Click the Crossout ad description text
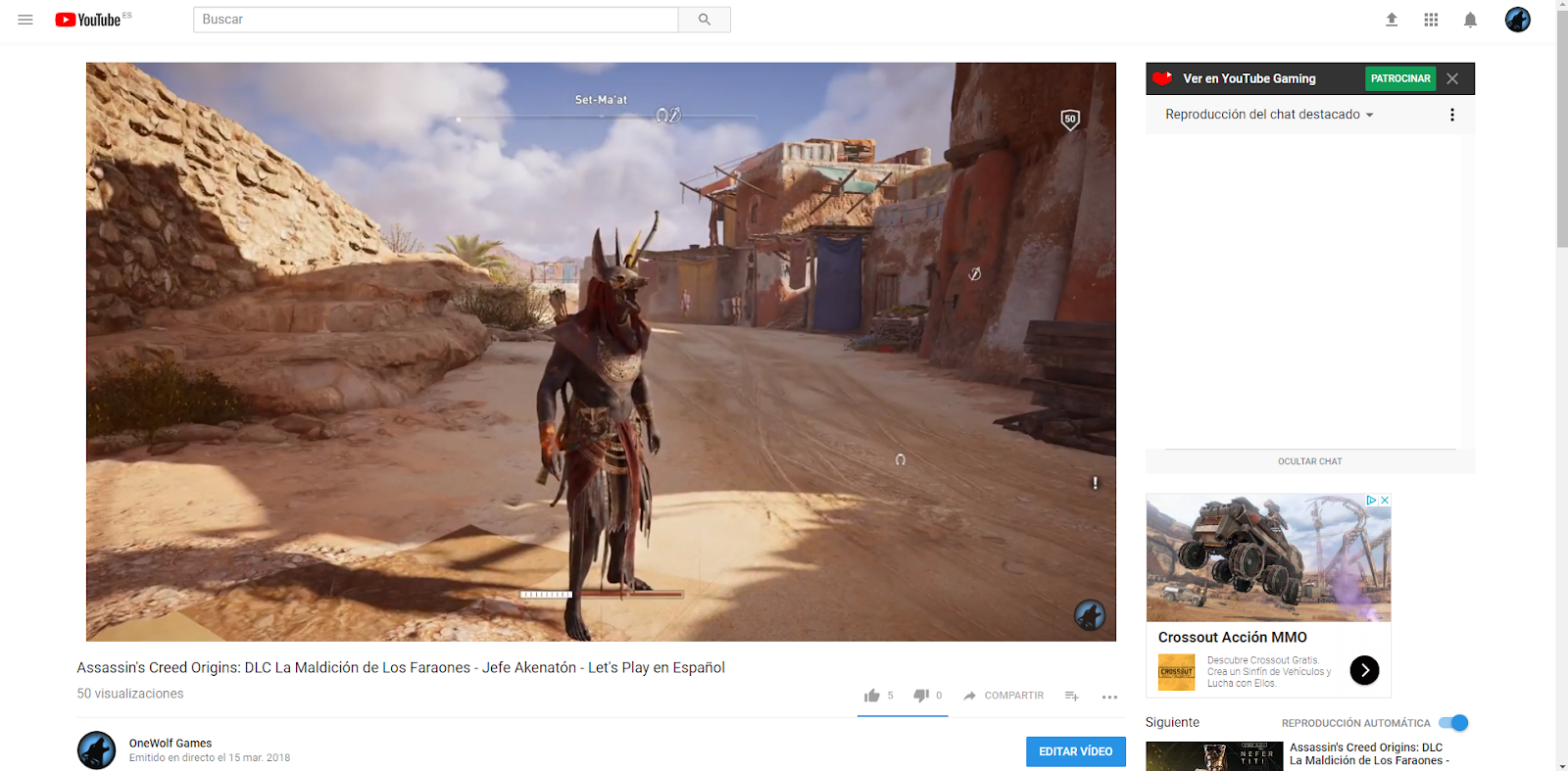Viewport: 1568px width, 771px height. tap(1269, 672)
